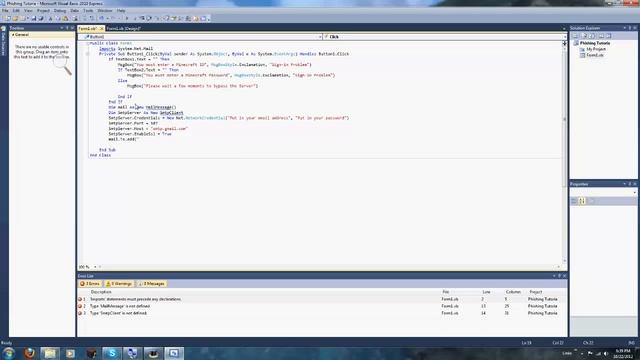Toggle the 0 Warnings filter
The width and height of the screenshot is (640, 360).
click(119, 284)
